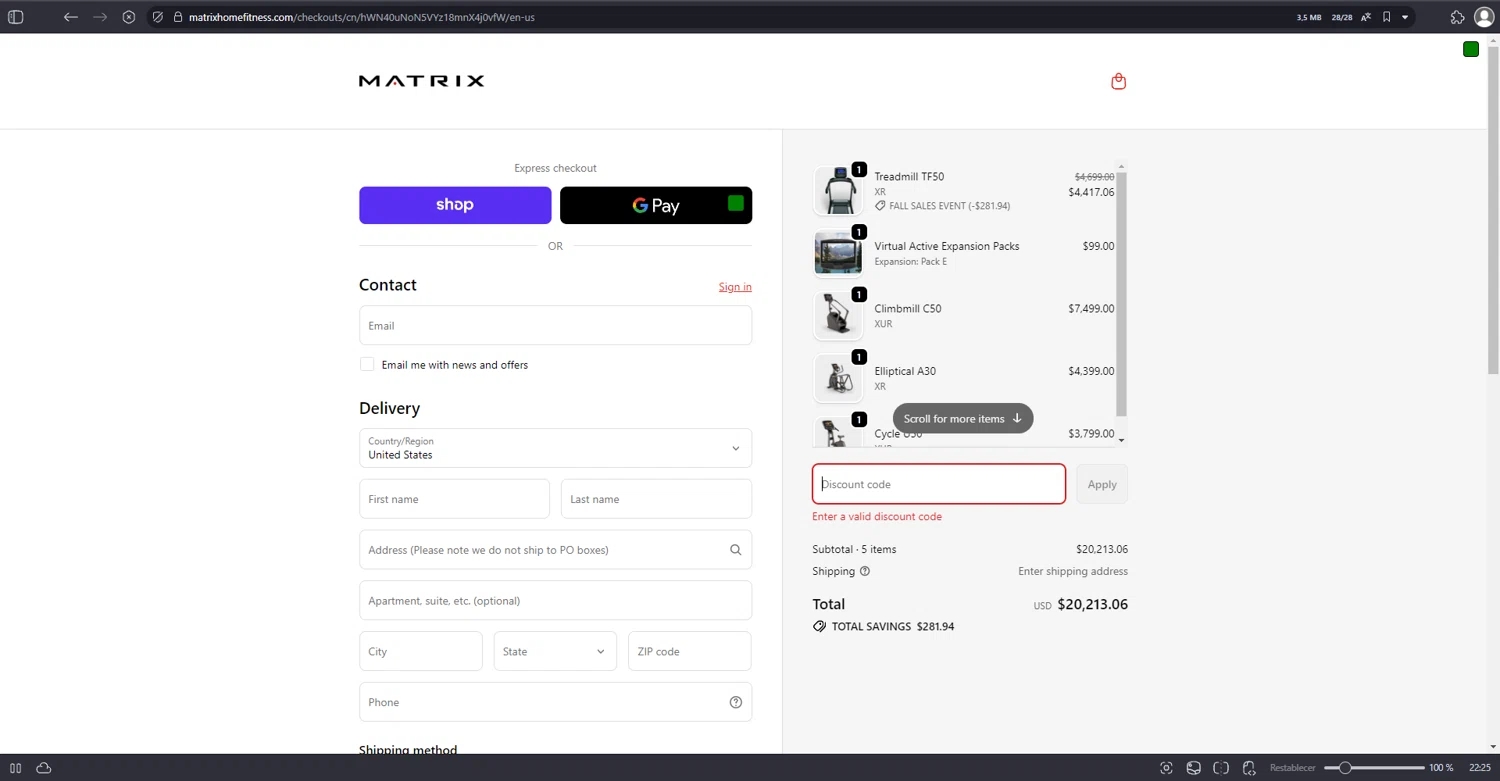The width and height of the screenshot is (1500, 781).
Task: Click the 'Subtotal · 5 items' label
Action: click(854, 549)
